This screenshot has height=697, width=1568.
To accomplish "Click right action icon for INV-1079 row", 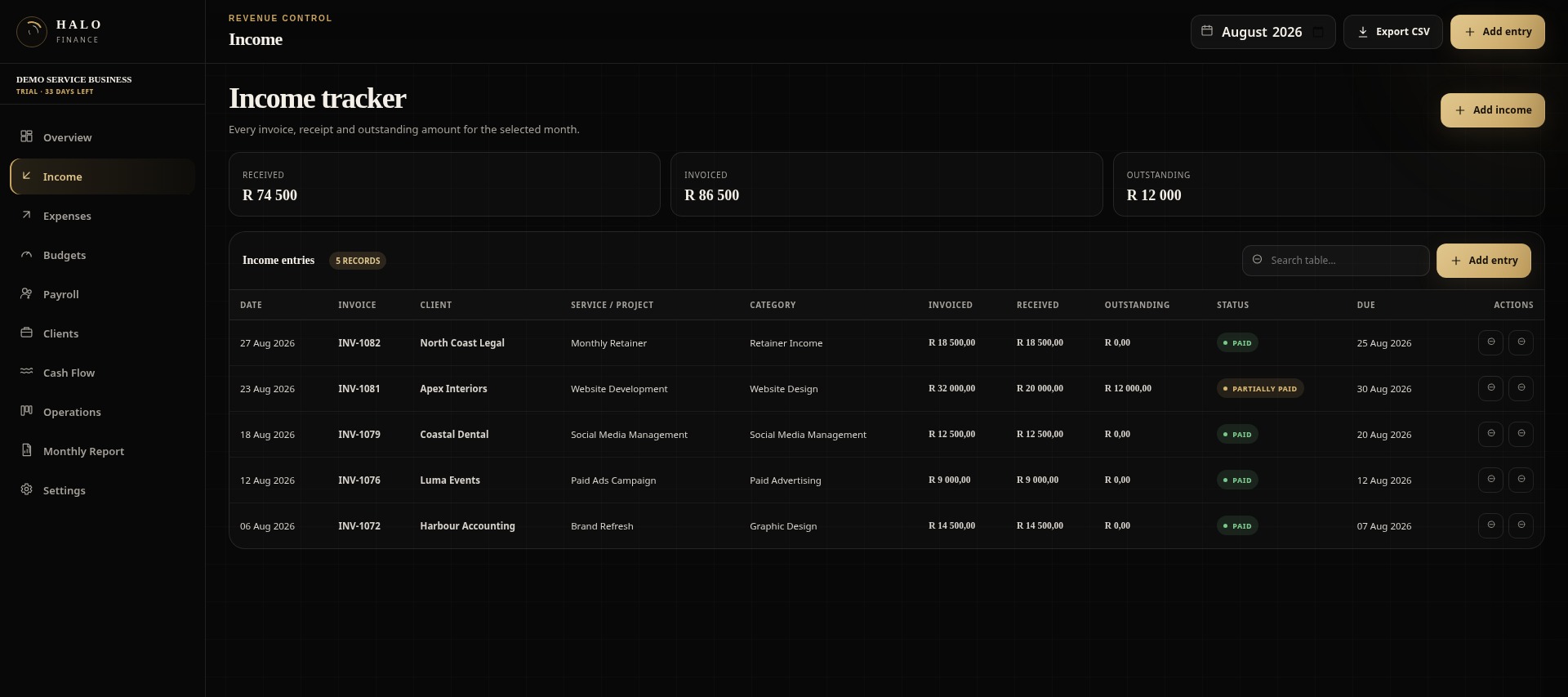I will coord(1521,434).
